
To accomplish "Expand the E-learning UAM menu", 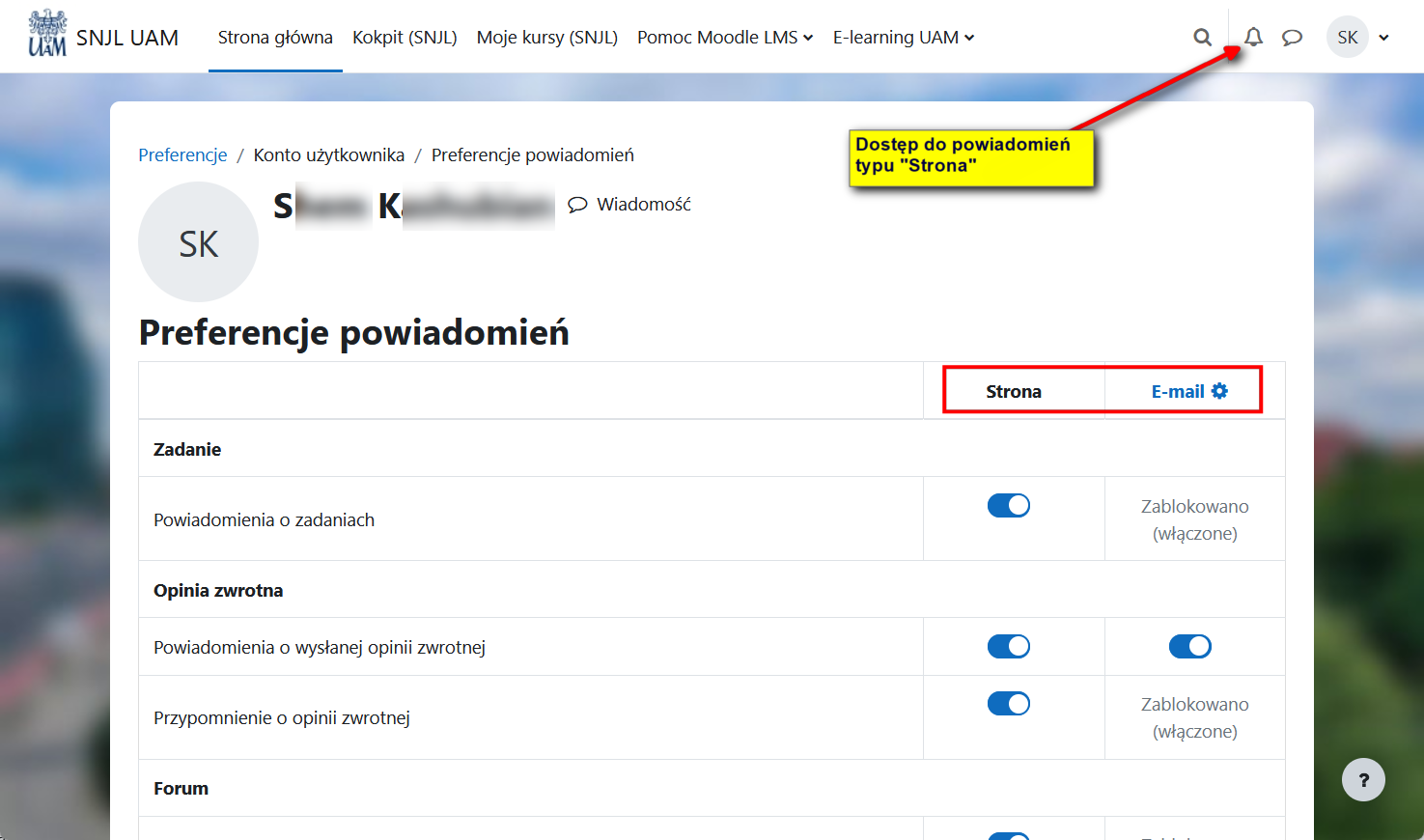I will pos(904,38).
